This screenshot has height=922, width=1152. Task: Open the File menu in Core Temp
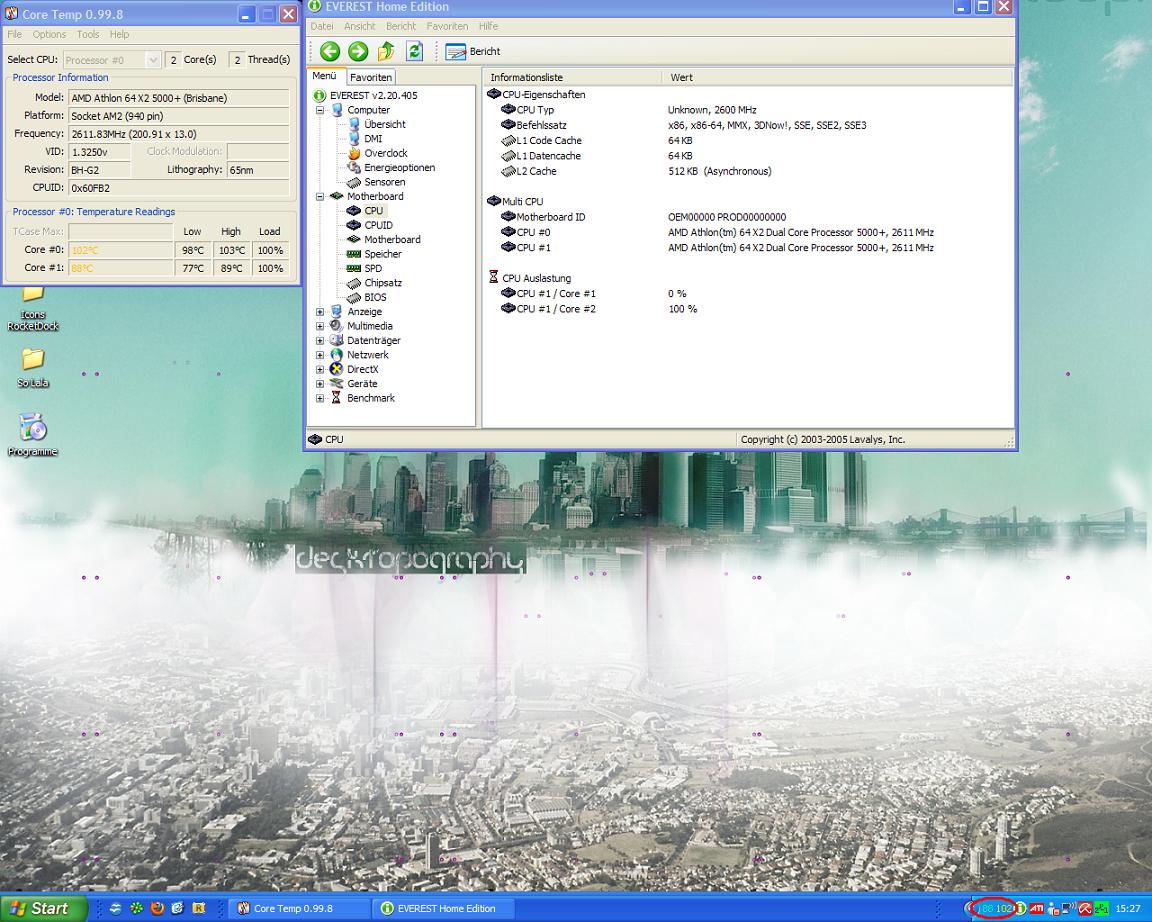[x=15, y=35]
